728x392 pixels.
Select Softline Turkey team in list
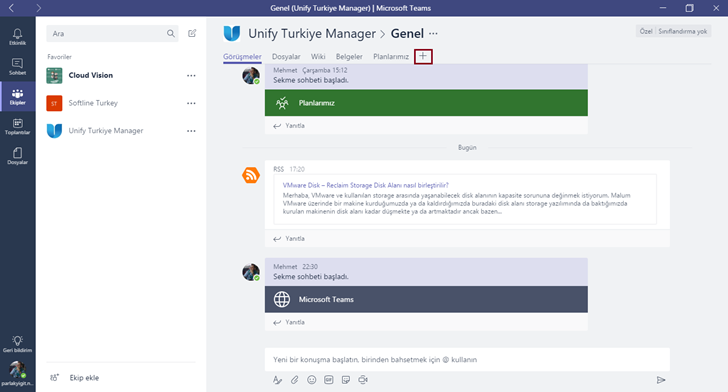[121, 103]
